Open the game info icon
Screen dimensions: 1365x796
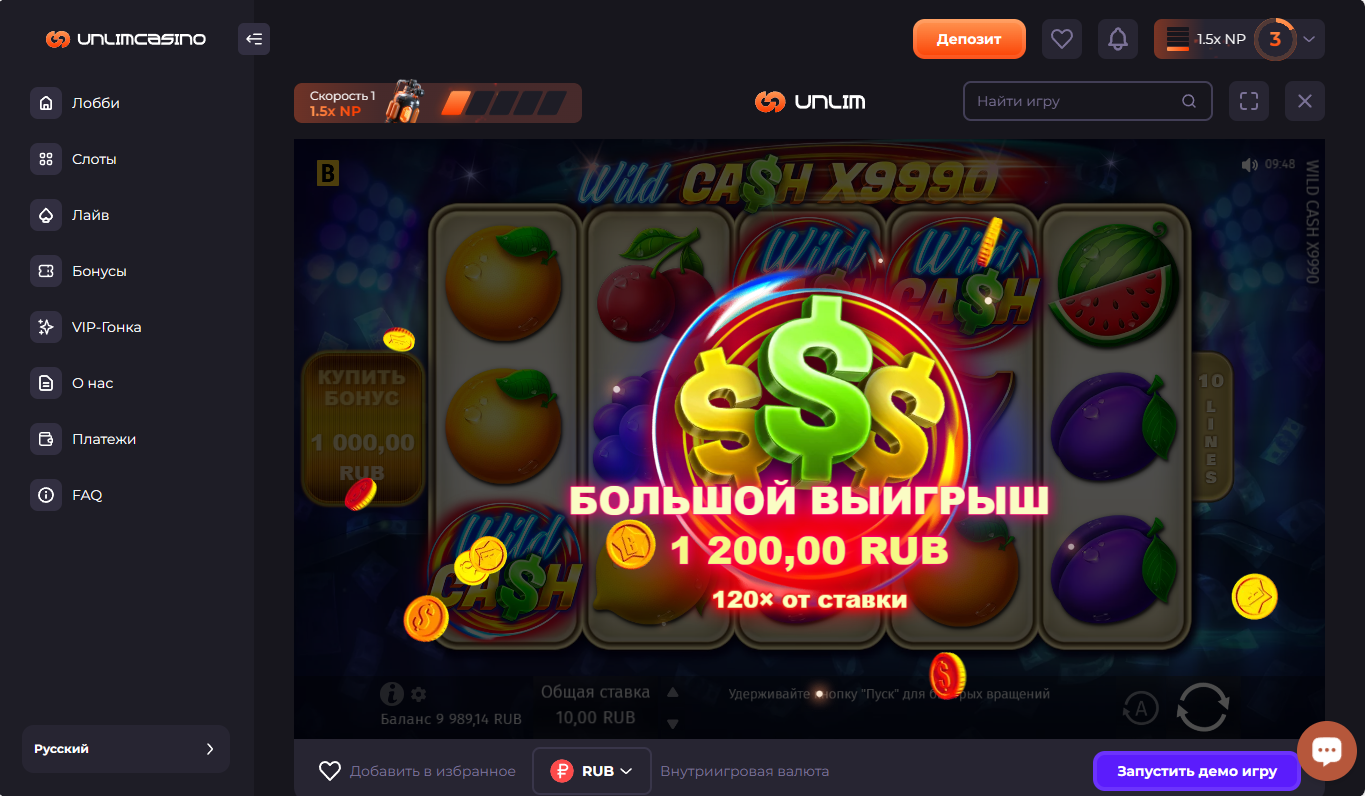392,693
